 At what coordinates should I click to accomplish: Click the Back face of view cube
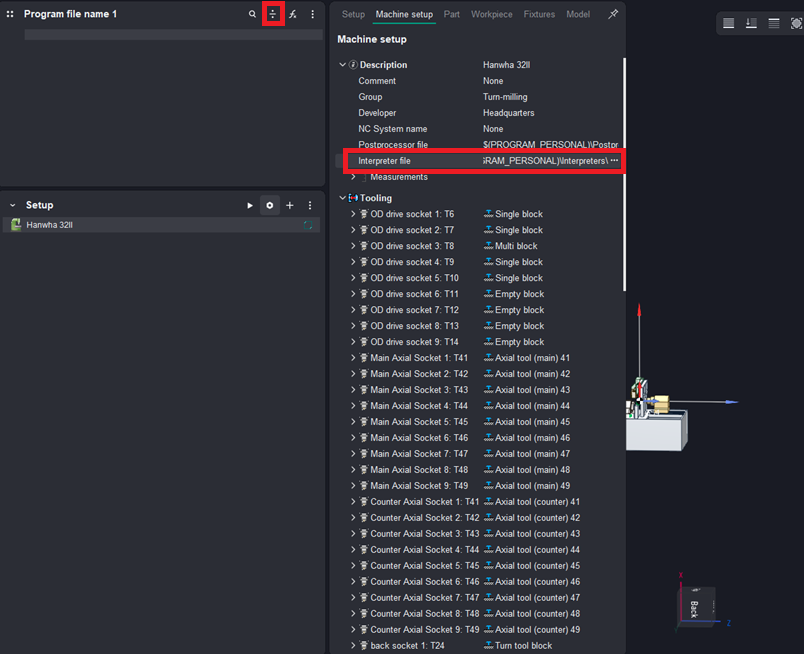click(695, 606)
